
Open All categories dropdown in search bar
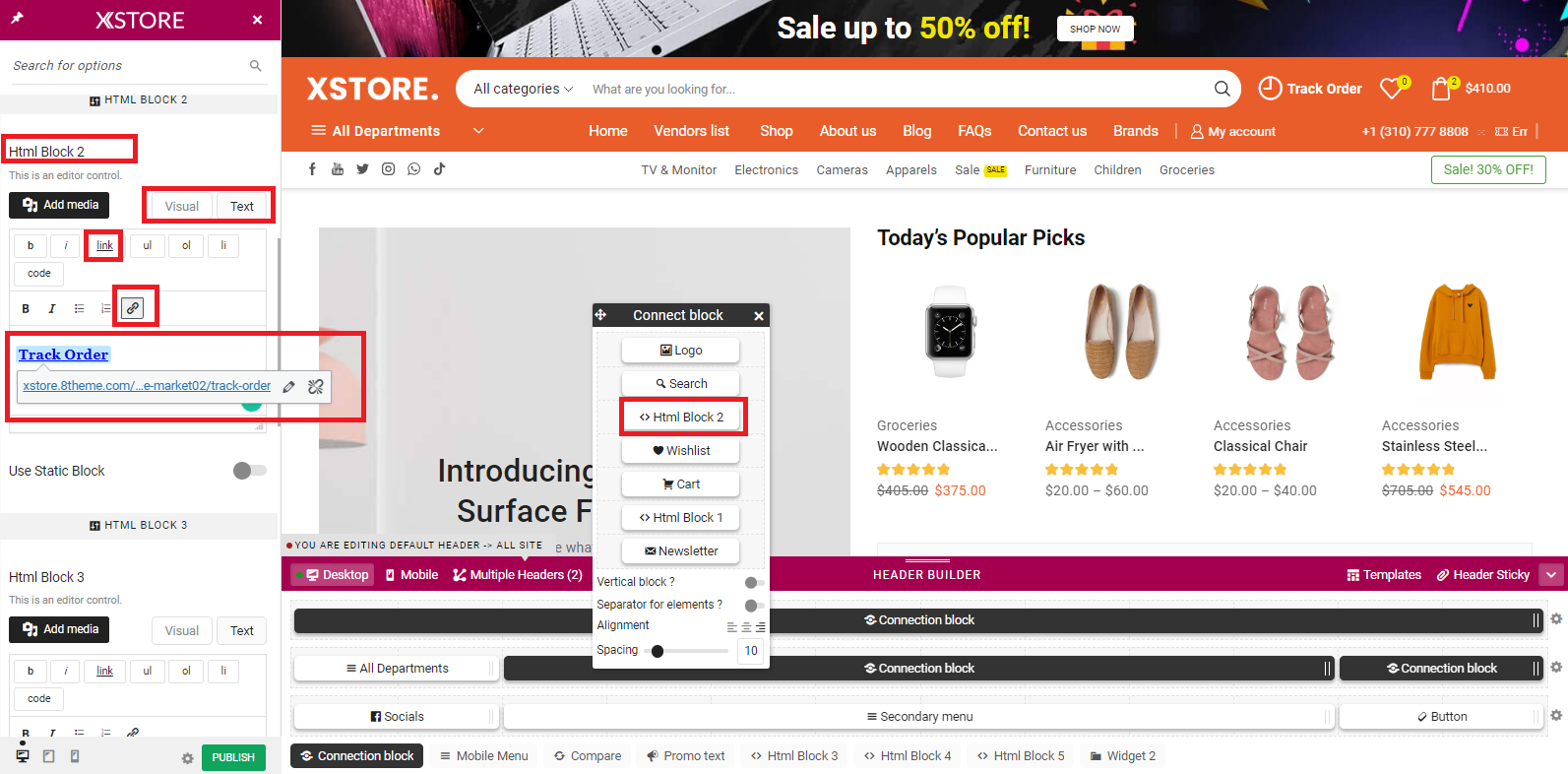(523, 89)
